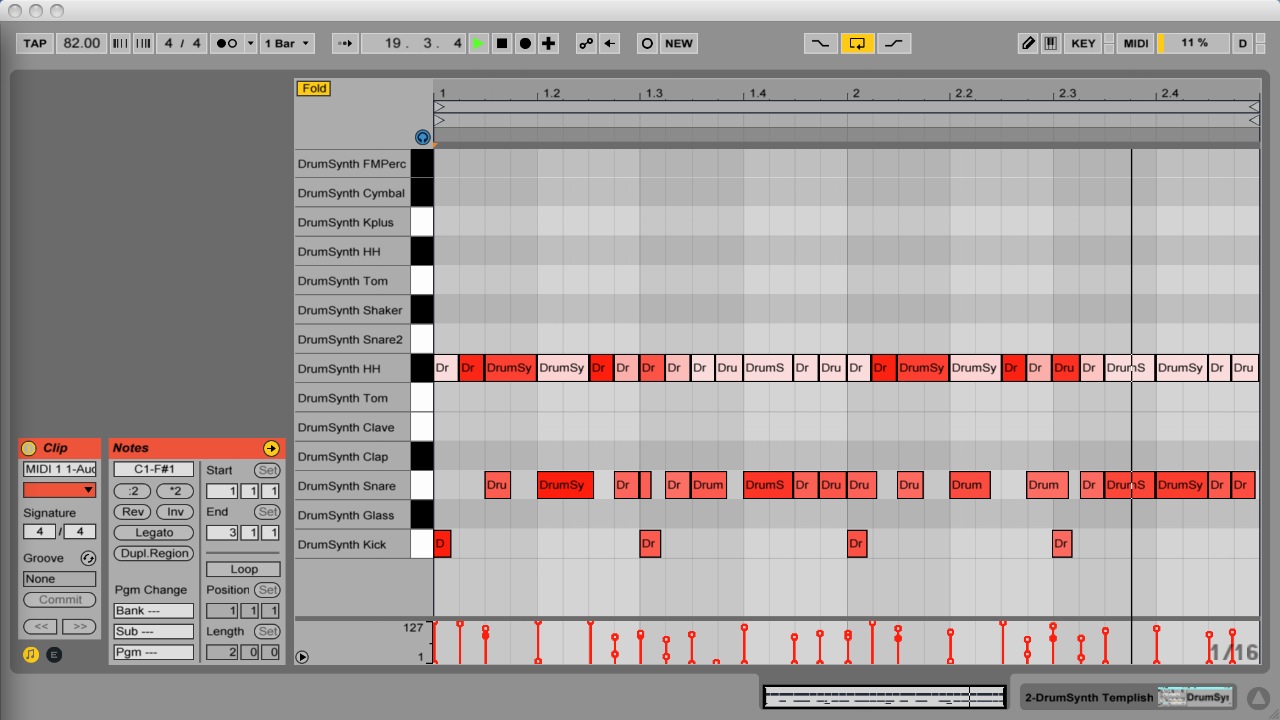Click the green Play button
Viewport: 1280px width, 720px height.
pyautogui.click(x=479, y=43)
